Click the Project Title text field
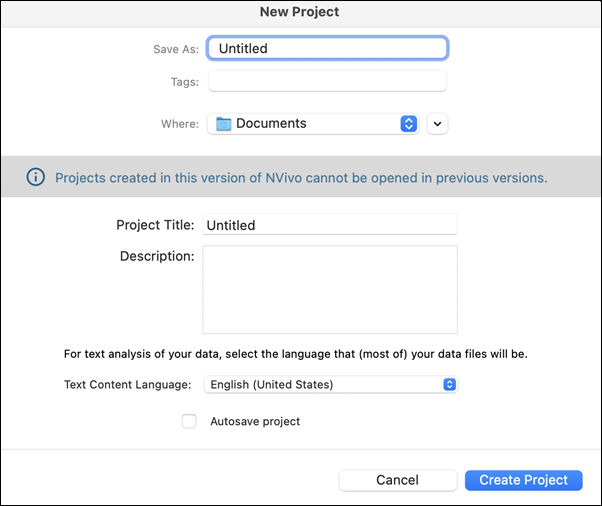 330,224
